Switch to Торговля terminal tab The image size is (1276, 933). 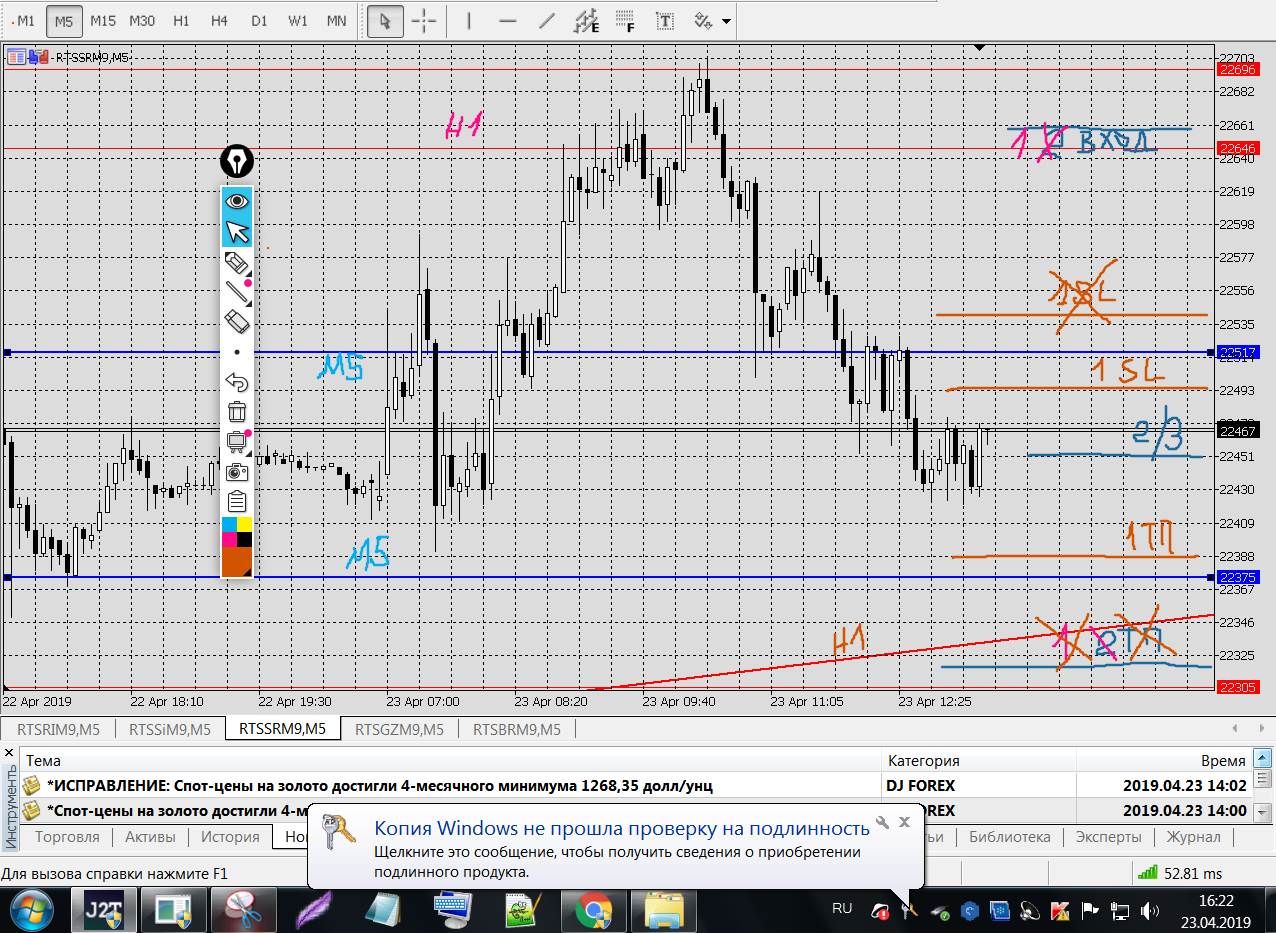[x=67, y=837]
